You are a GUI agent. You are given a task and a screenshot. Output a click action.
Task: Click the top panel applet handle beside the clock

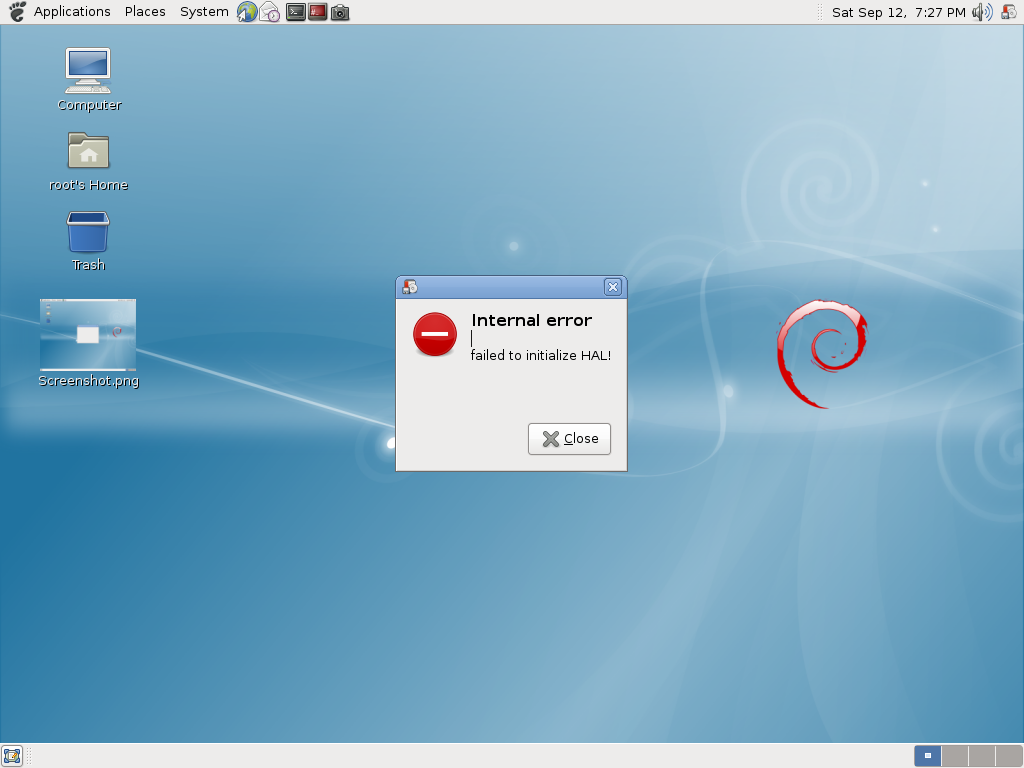[x=820, y=12]
